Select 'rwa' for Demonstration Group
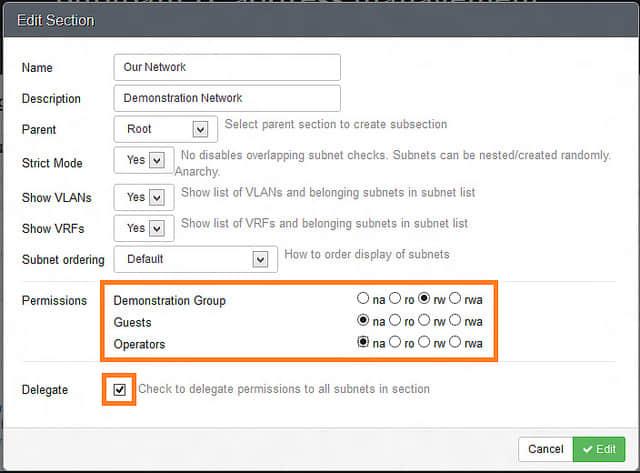The image size is (640, 473). [456, 298]
